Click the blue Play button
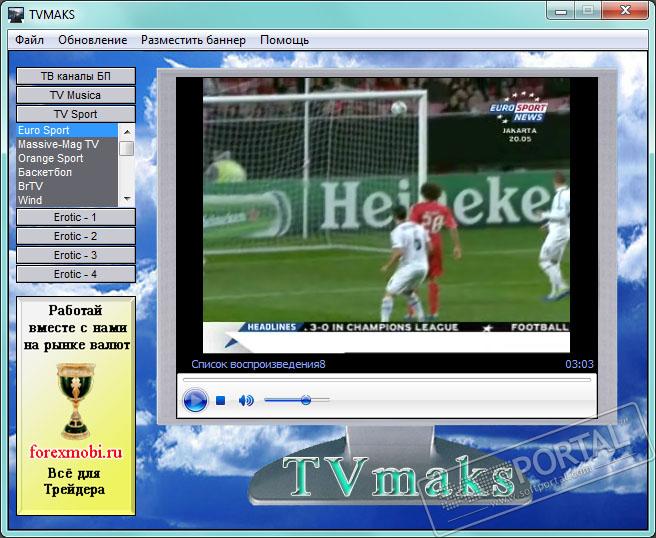The width and height of the screenshot is (656, 538). point(195,400)
